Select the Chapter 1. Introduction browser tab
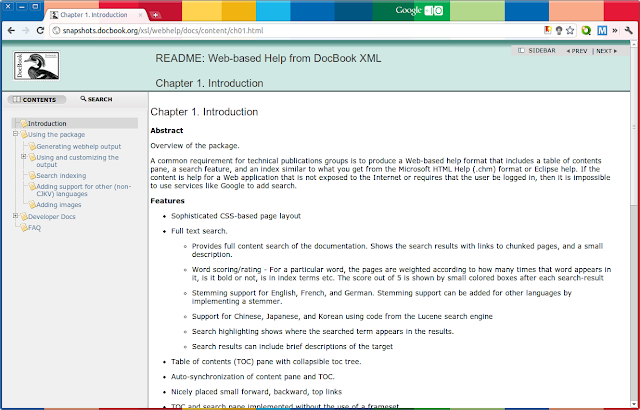The image size is (640, 410). 96,15
